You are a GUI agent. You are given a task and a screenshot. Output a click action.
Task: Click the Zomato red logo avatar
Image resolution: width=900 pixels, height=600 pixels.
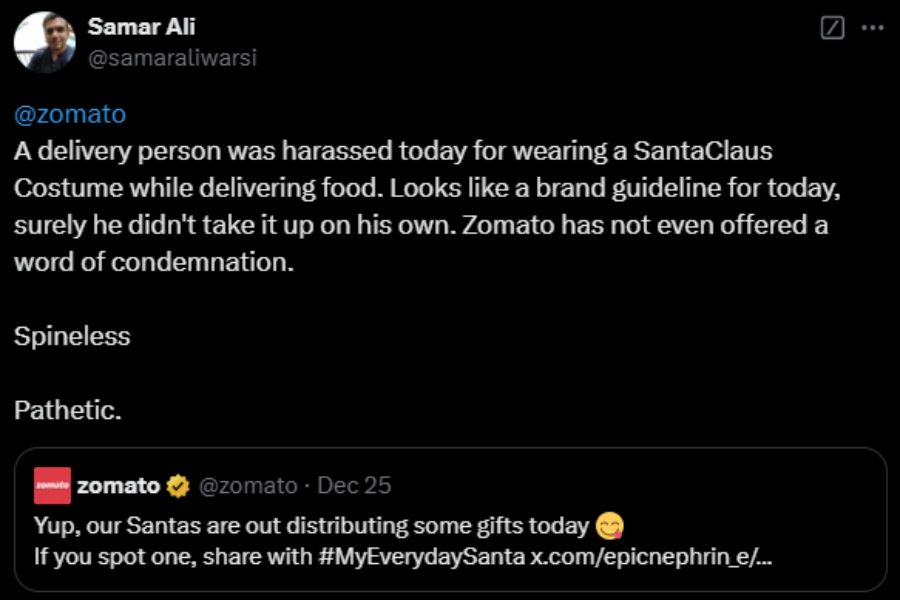(52, 486)
